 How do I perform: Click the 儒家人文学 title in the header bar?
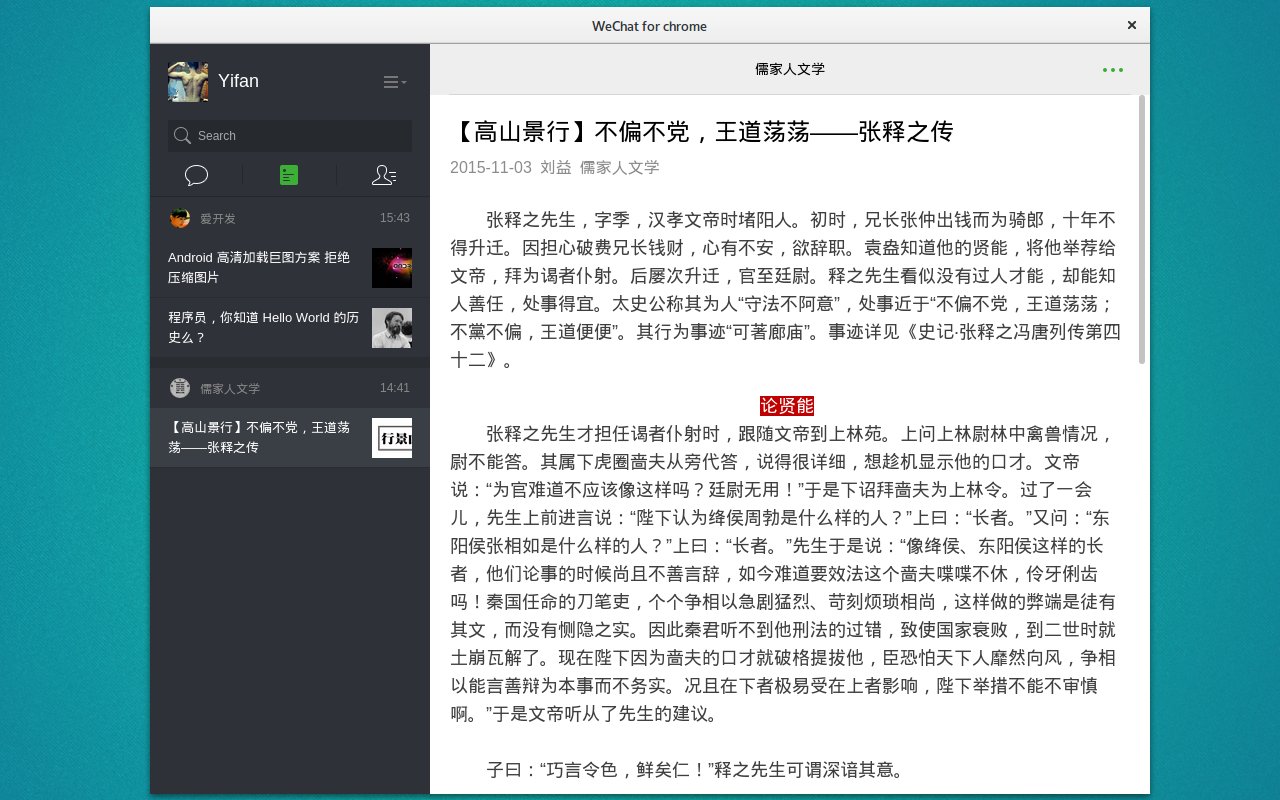click(790, 70)
